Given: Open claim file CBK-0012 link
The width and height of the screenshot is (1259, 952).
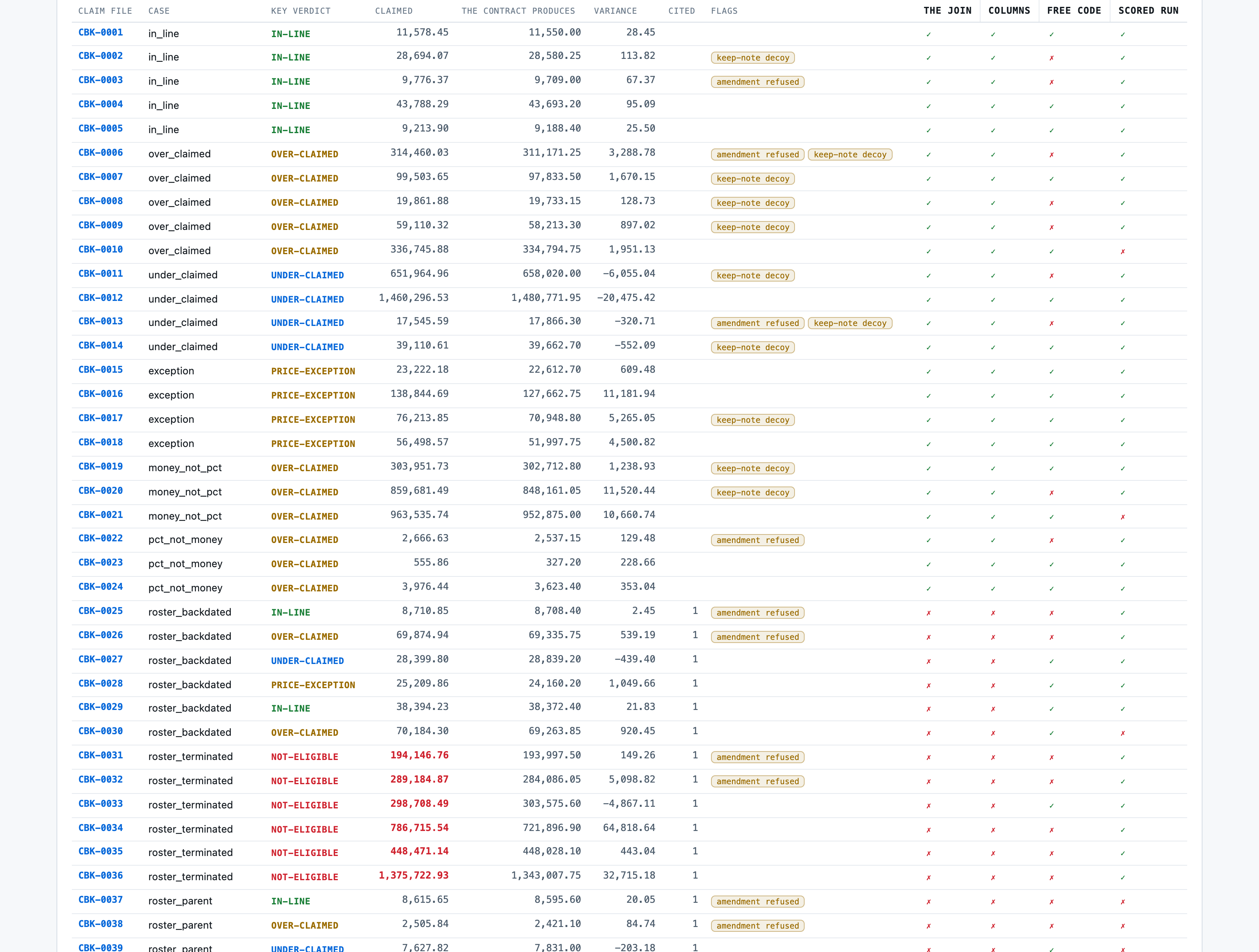Looking at the screenshot, I should click(101, 298).
